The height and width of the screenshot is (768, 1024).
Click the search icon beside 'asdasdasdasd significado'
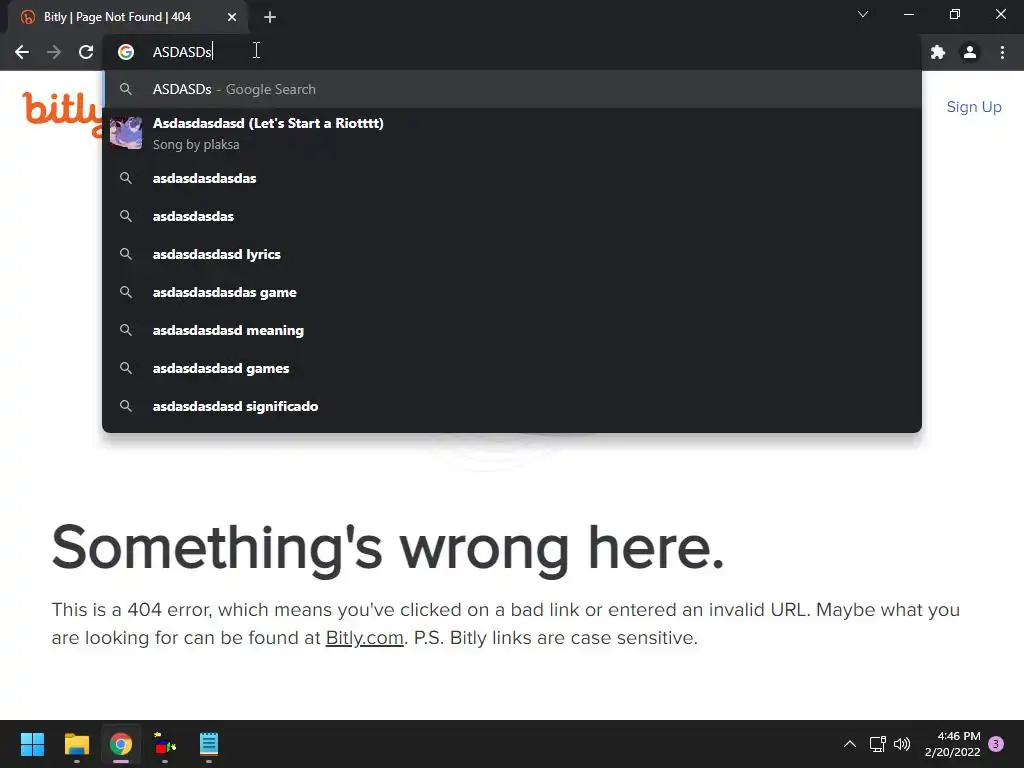pyautogui.click(x=126, y=406)
